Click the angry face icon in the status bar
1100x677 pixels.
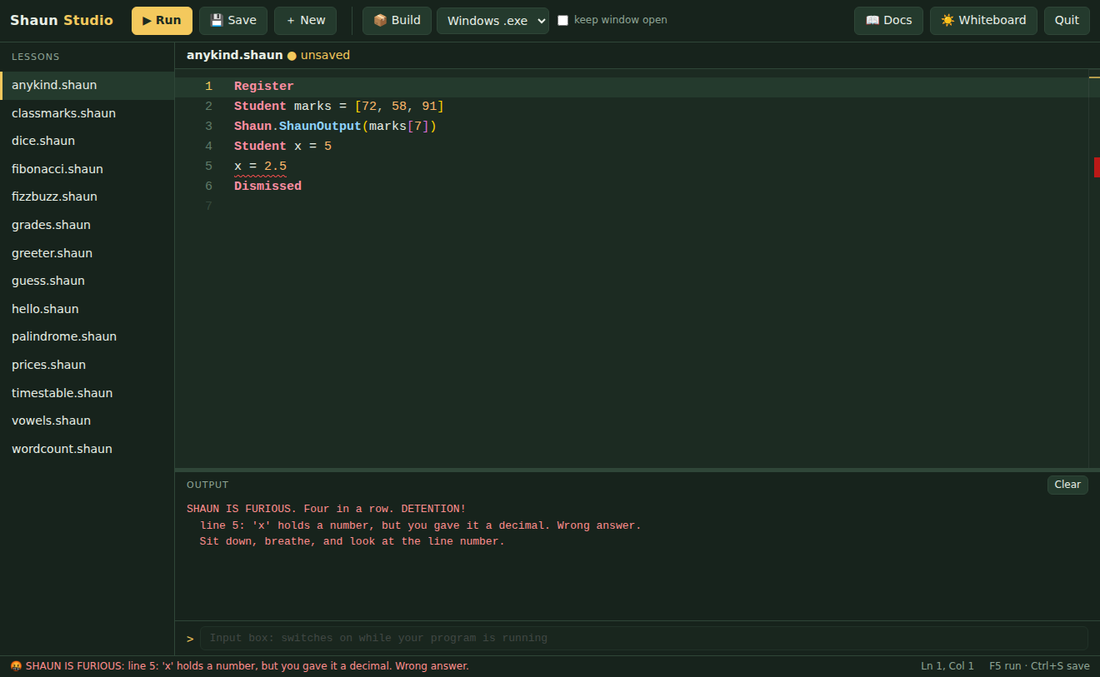(x=15, y=666)
